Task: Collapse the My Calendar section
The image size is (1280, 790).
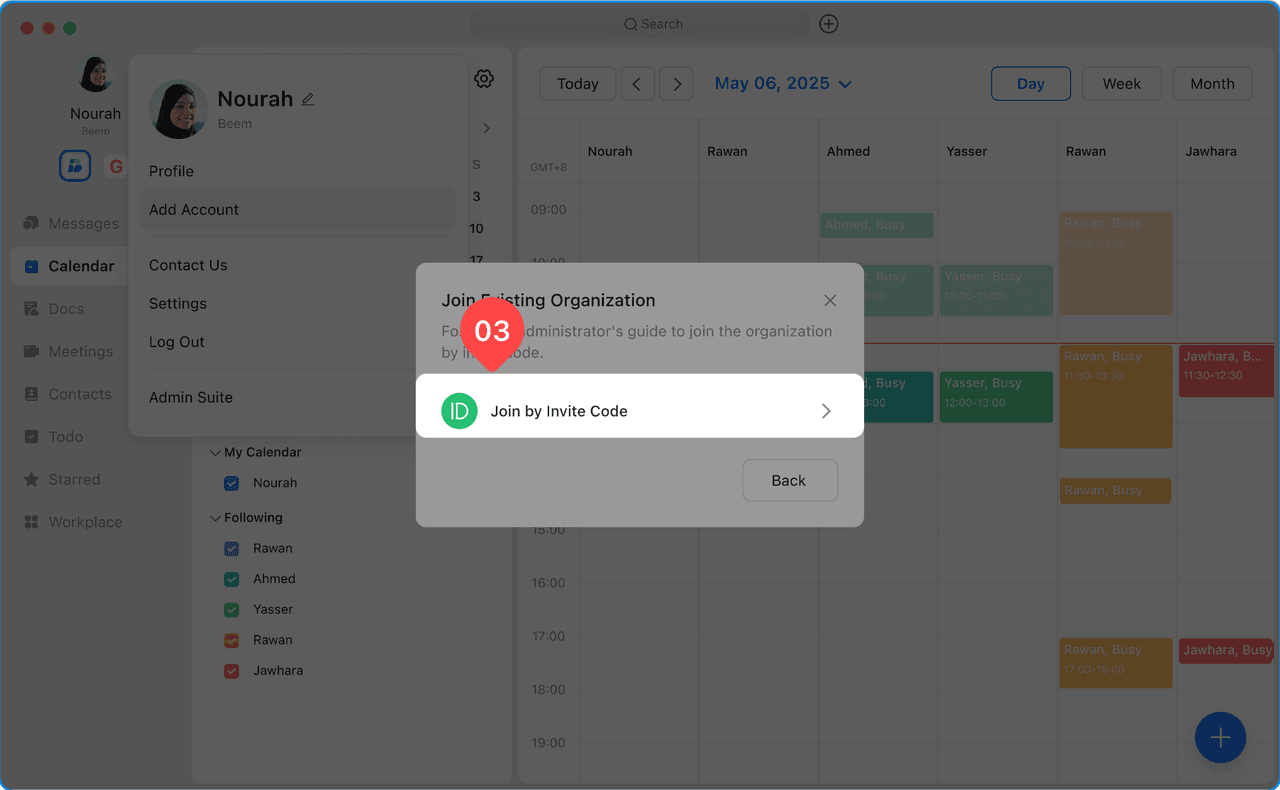Action: pyautogui.click(x=215, y=453)
